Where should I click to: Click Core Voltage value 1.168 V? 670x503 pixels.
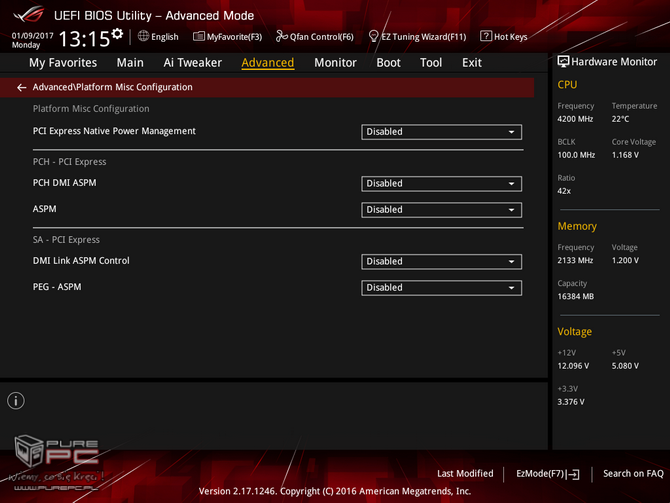coord(625,155)
